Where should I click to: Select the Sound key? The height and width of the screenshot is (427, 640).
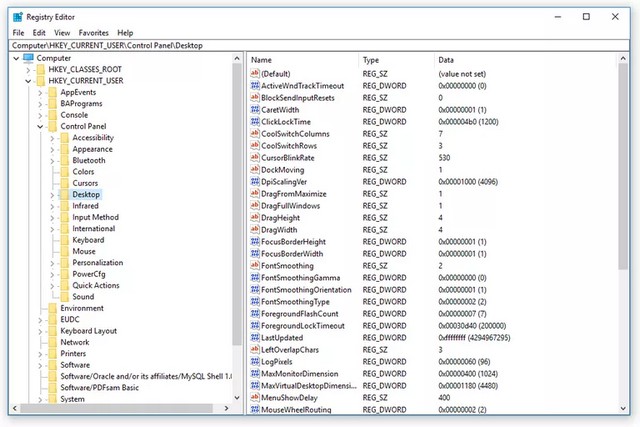83,297
